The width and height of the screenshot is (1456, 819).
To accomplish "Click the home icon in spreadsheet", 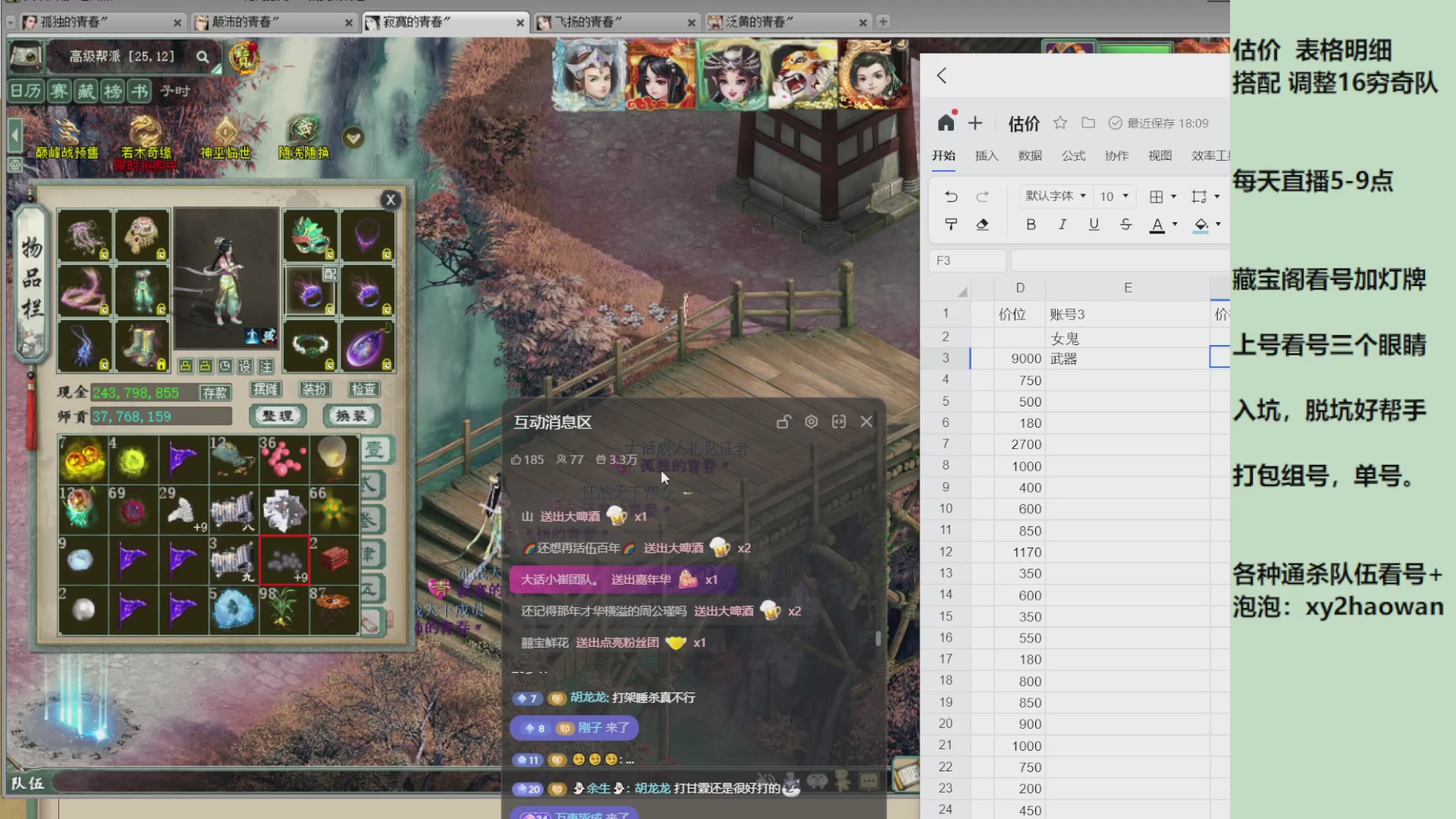I will click(x=946, y=123).
